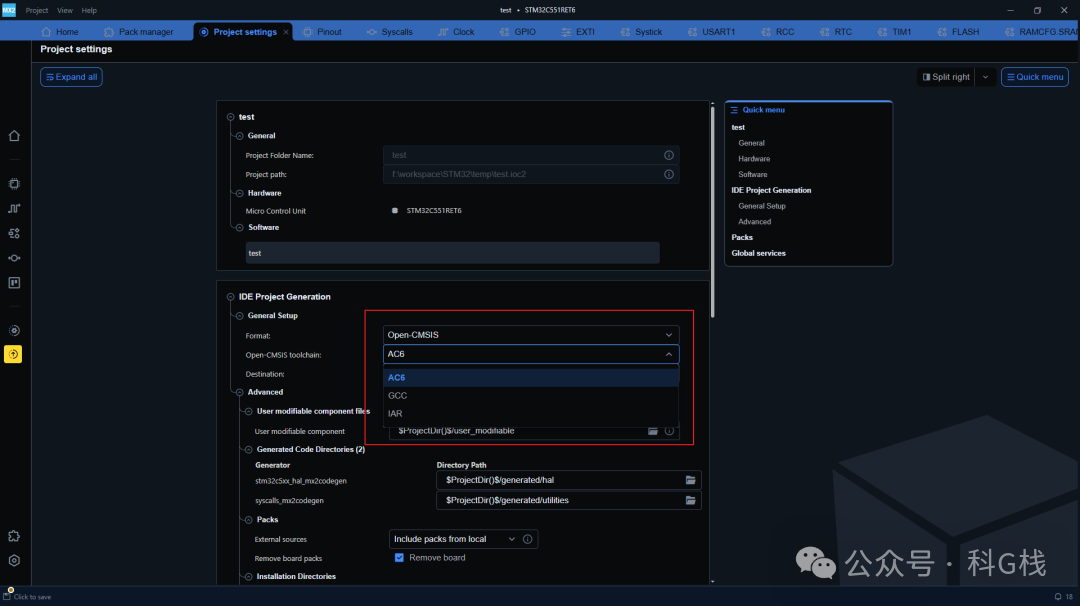Image resolution: width=1080 pixels, height=606 pixels.
Task: Open settings gear icon at sidebar bottom
Action: (14, 561)
